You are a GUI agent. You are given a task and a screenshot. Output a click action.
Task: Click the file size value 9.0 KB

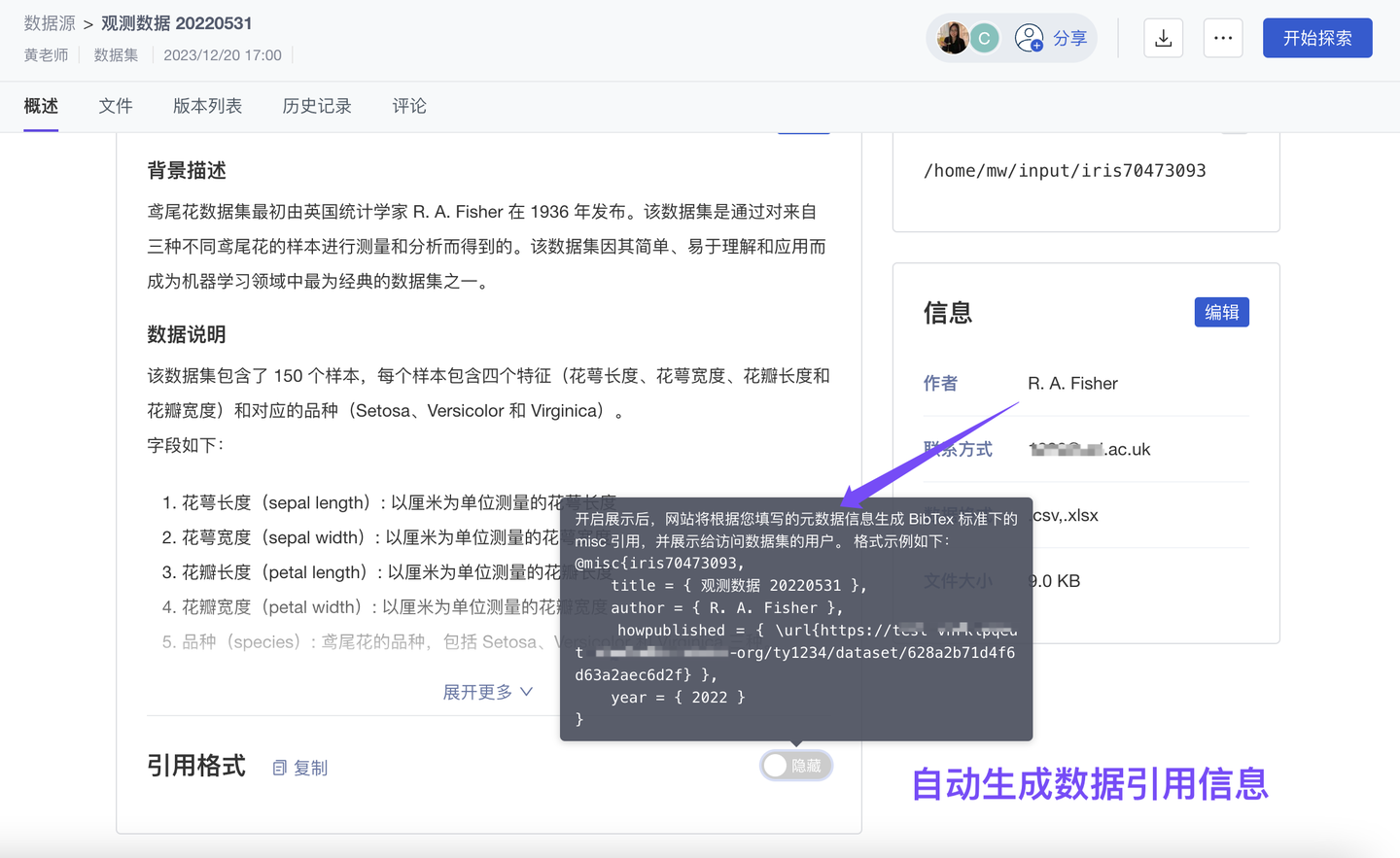coord(1055,581)
